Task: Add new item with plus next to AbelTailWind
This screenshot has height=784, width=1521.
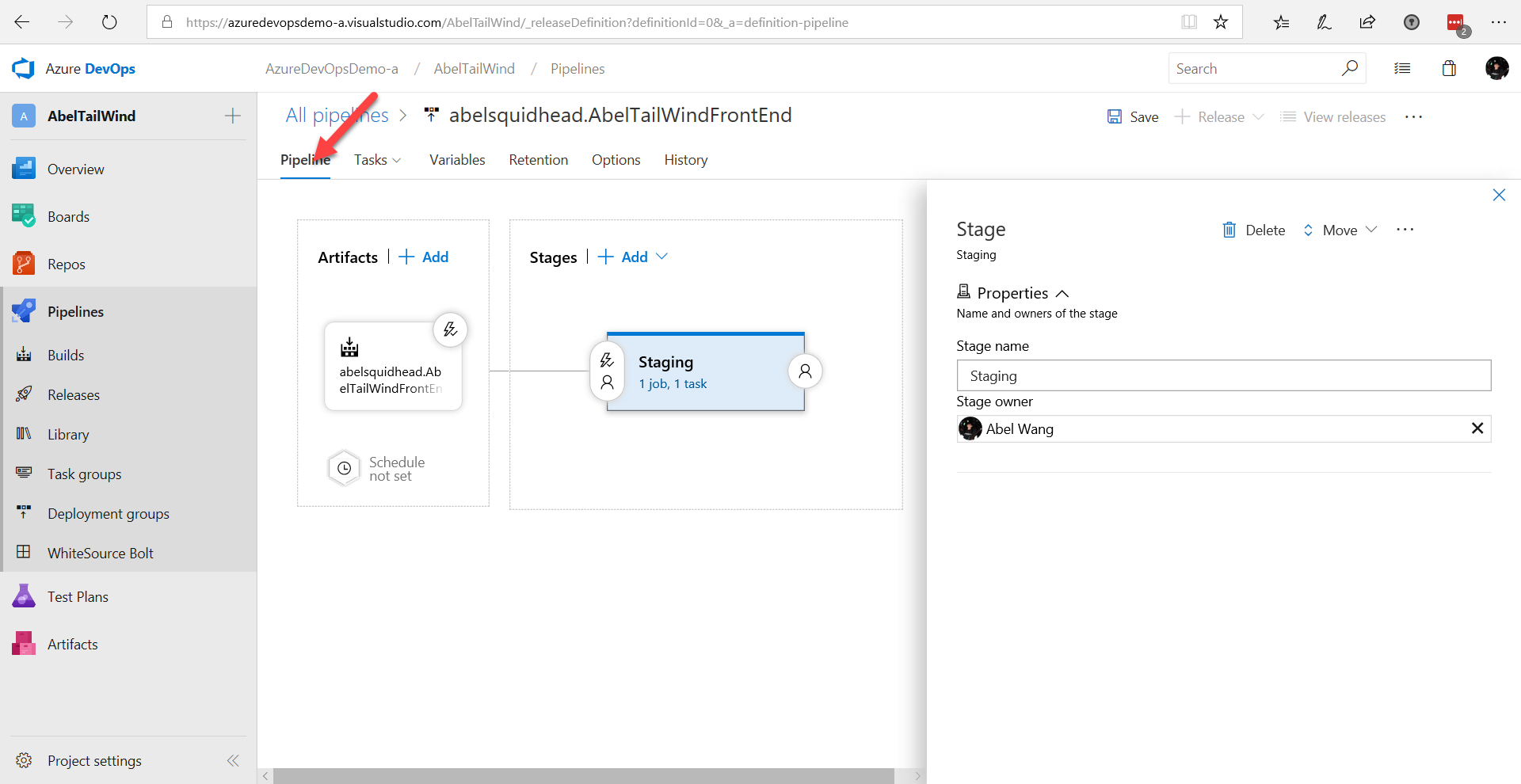Action: pyautogui.click(x=232, y=116)
